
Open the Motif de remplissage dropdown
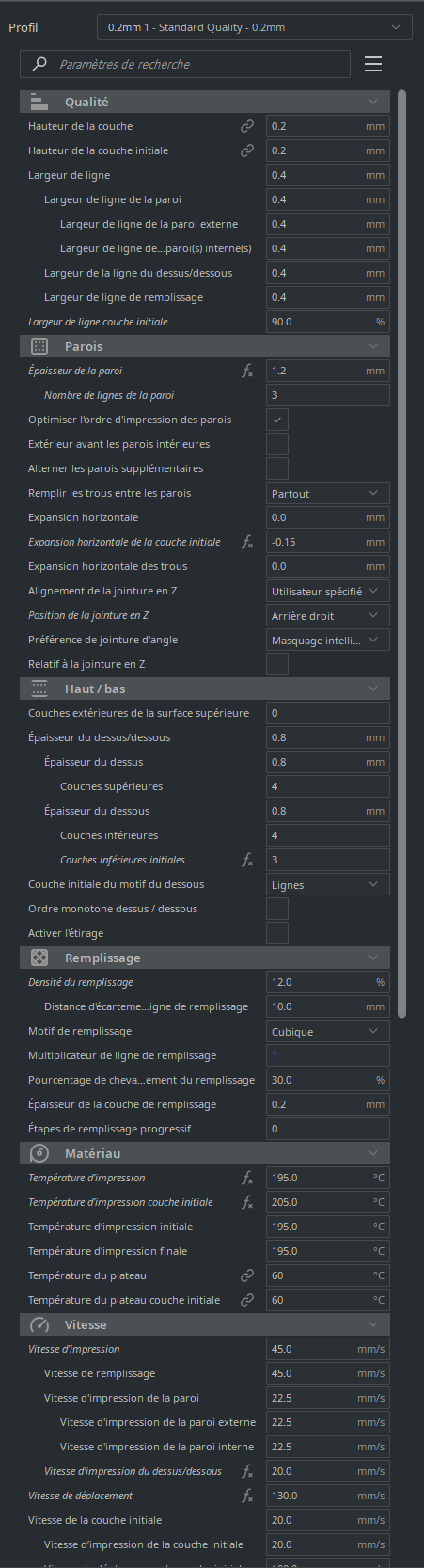click(x=328, y=1031)
